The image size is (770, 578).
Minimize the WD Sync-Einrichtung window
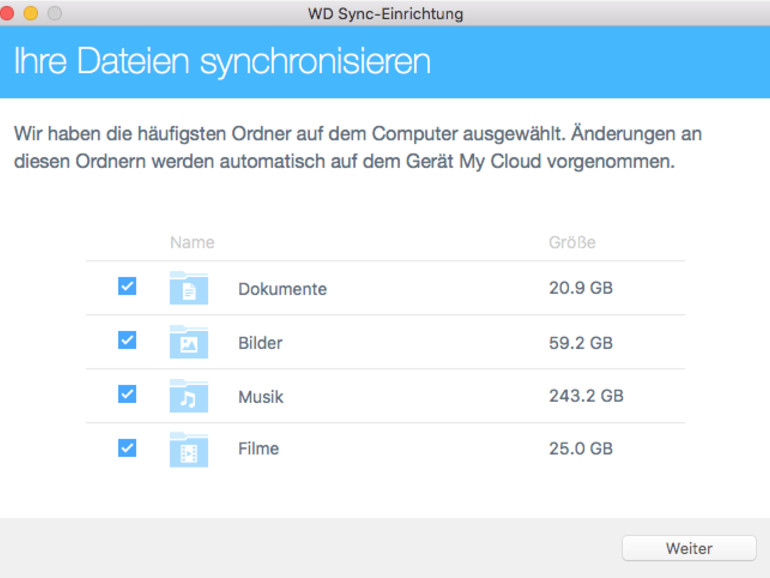coord(31,13)
